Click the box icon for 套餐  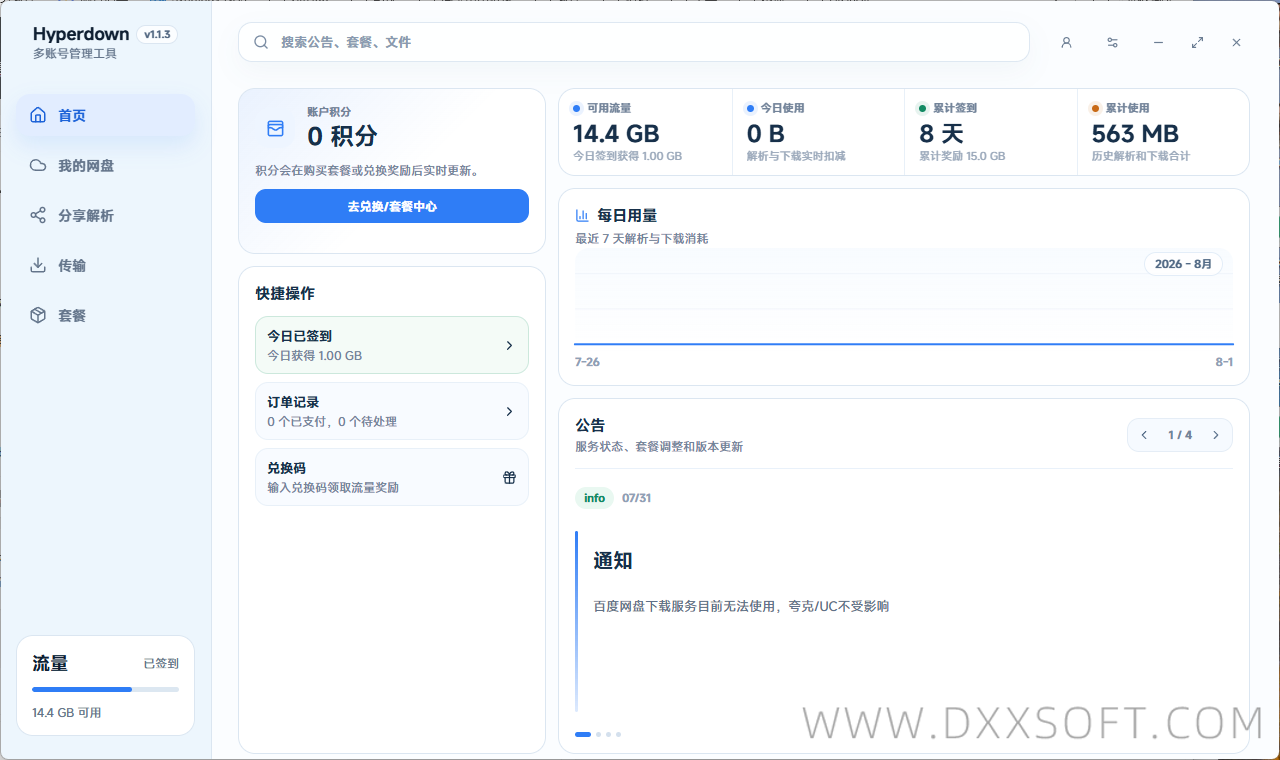[x=38, y=315]
